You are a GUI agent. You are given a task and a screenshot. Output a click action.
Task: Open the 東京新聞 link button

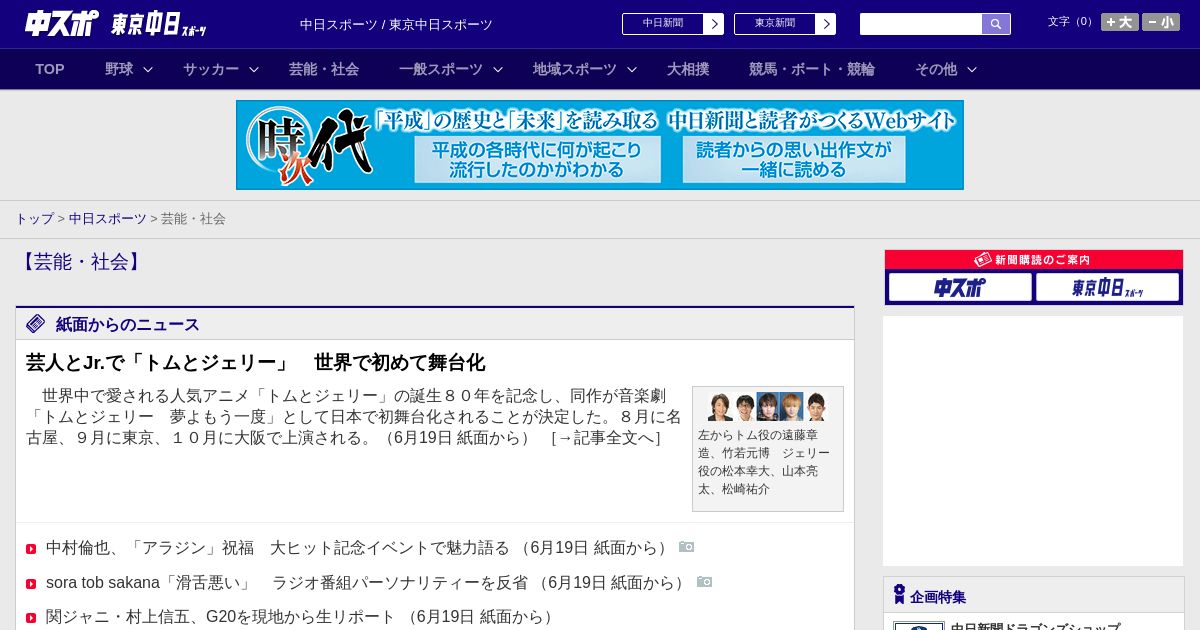click(x=775, y=24)
